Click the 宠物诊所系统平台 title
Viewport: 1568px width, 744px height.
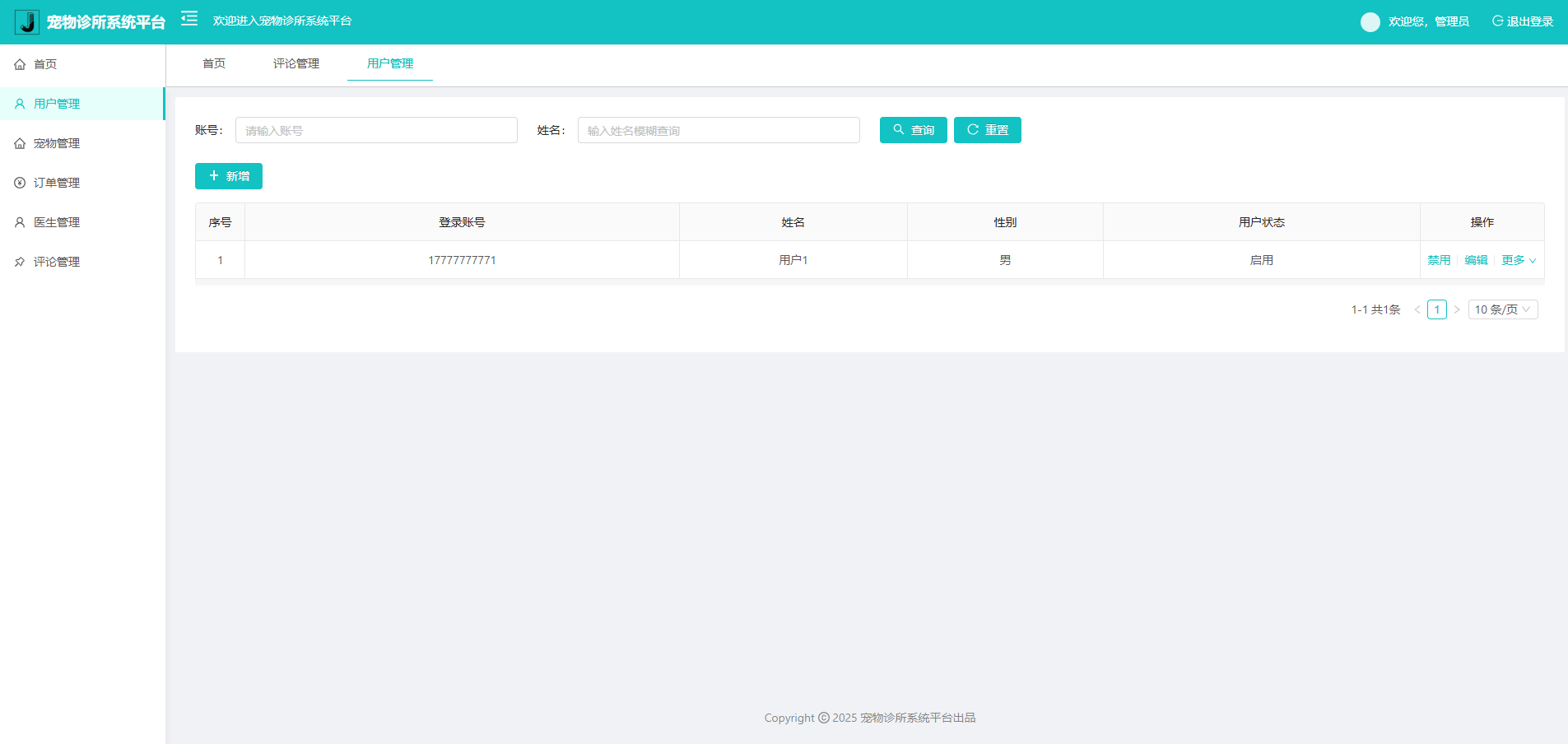(x=106, y=22)
